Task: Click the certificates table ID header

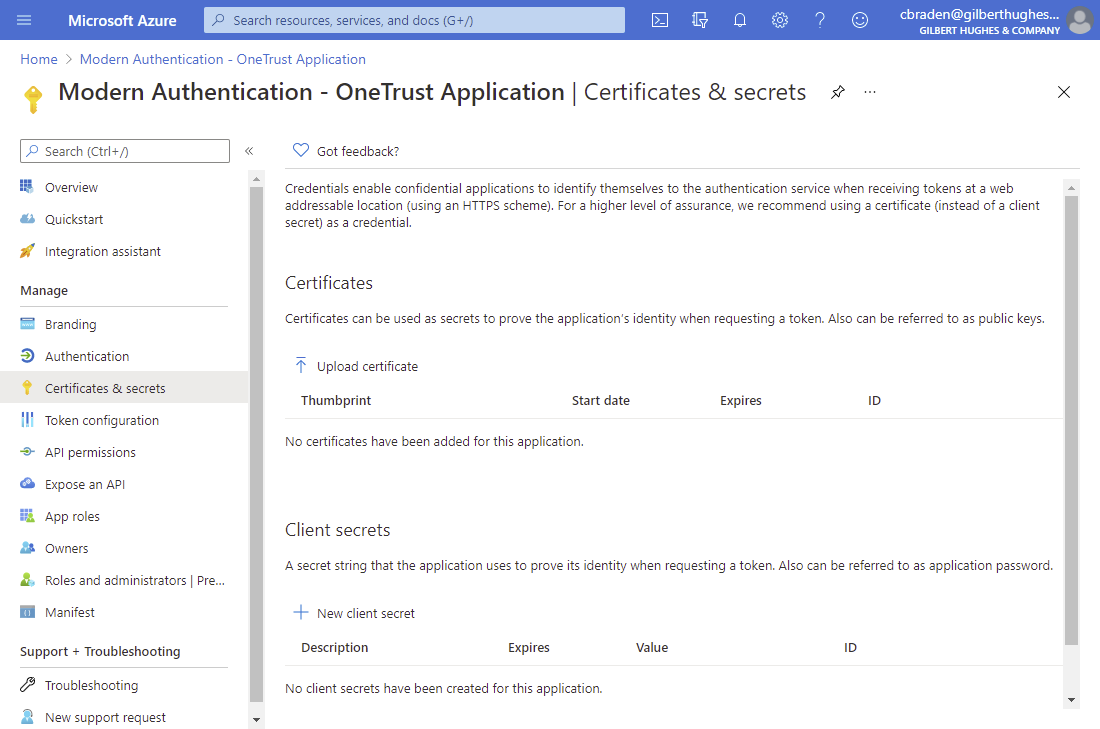Action: [x=874, y=401]
